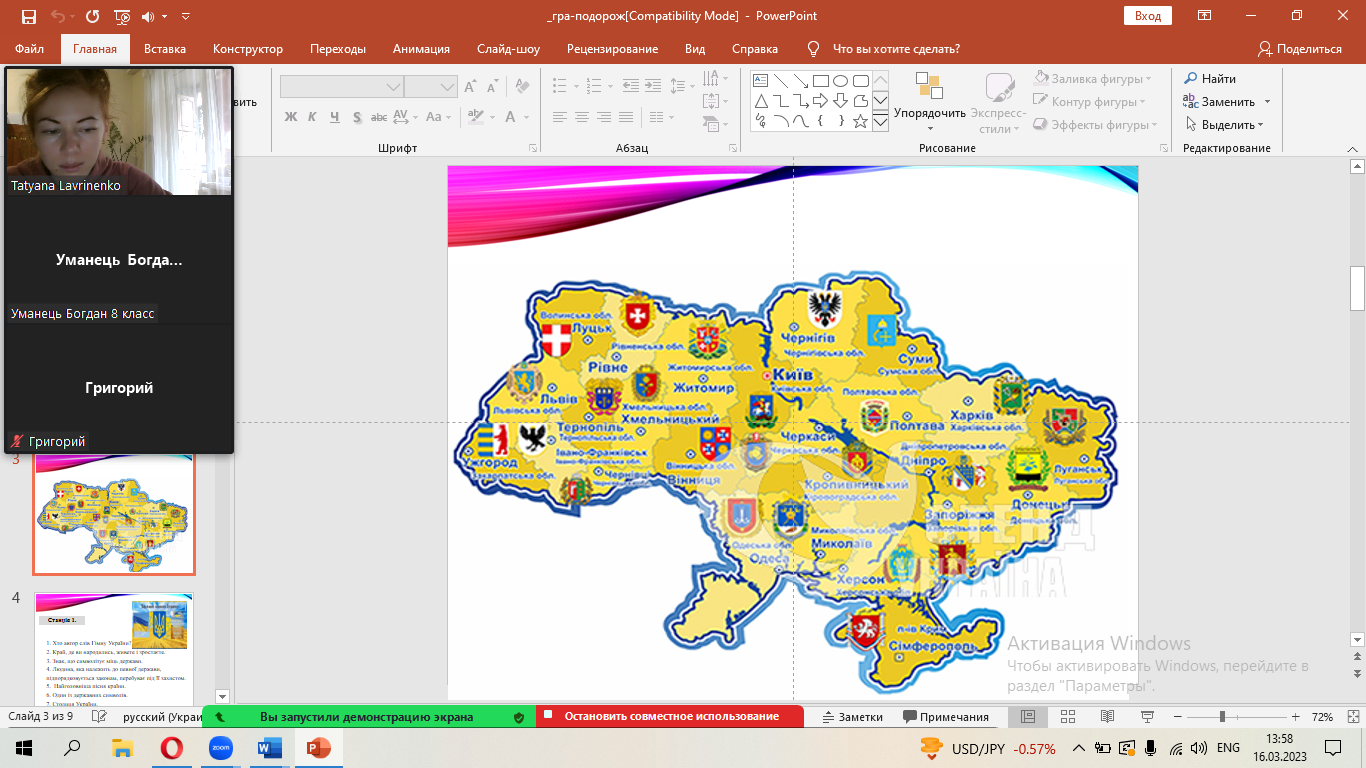Switch to the Анимация tab

coord(421,49)
